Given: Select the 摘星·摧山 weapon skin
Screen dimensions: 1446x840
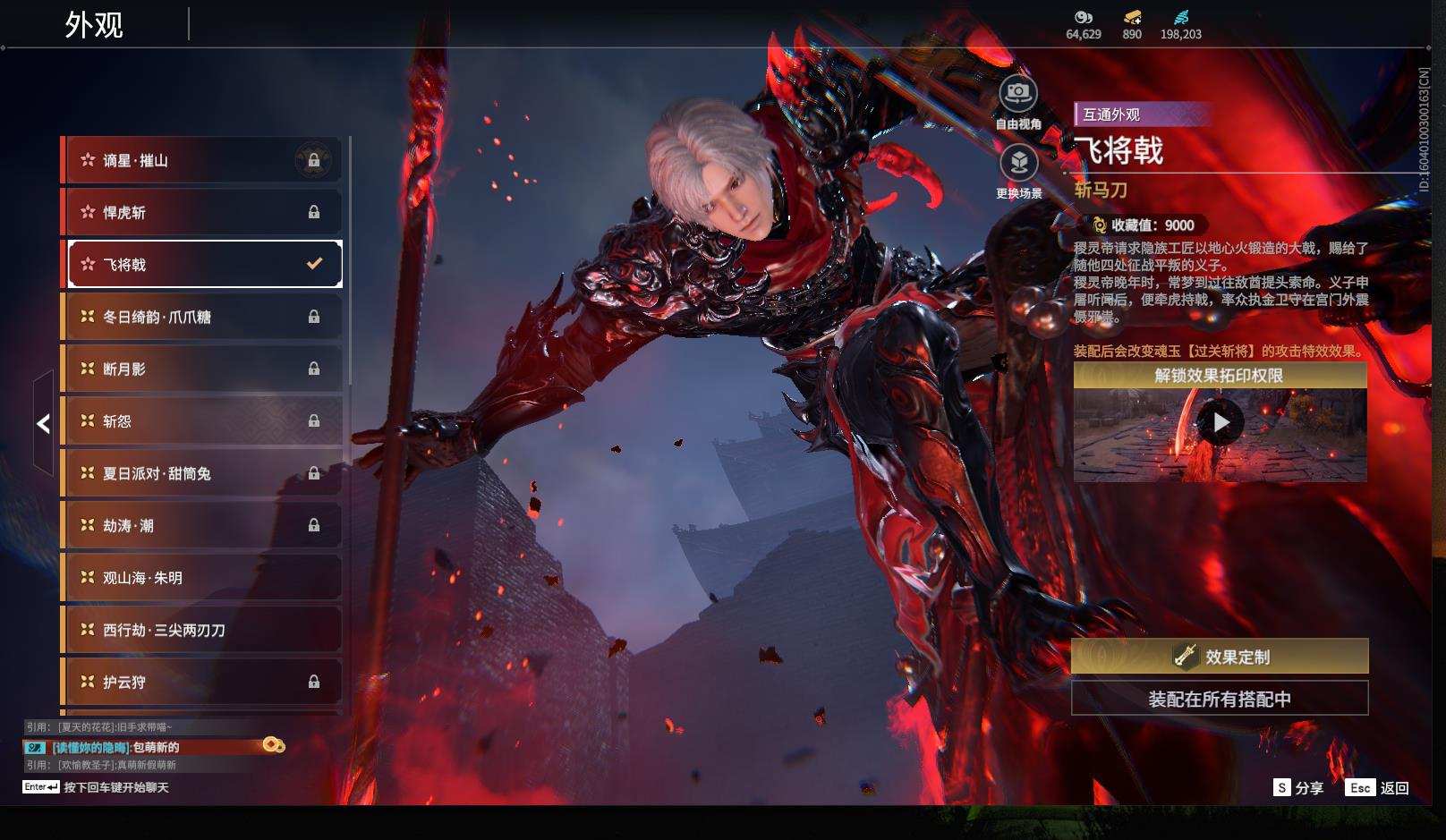Looking at the screenshot, I should pos(202,160).
